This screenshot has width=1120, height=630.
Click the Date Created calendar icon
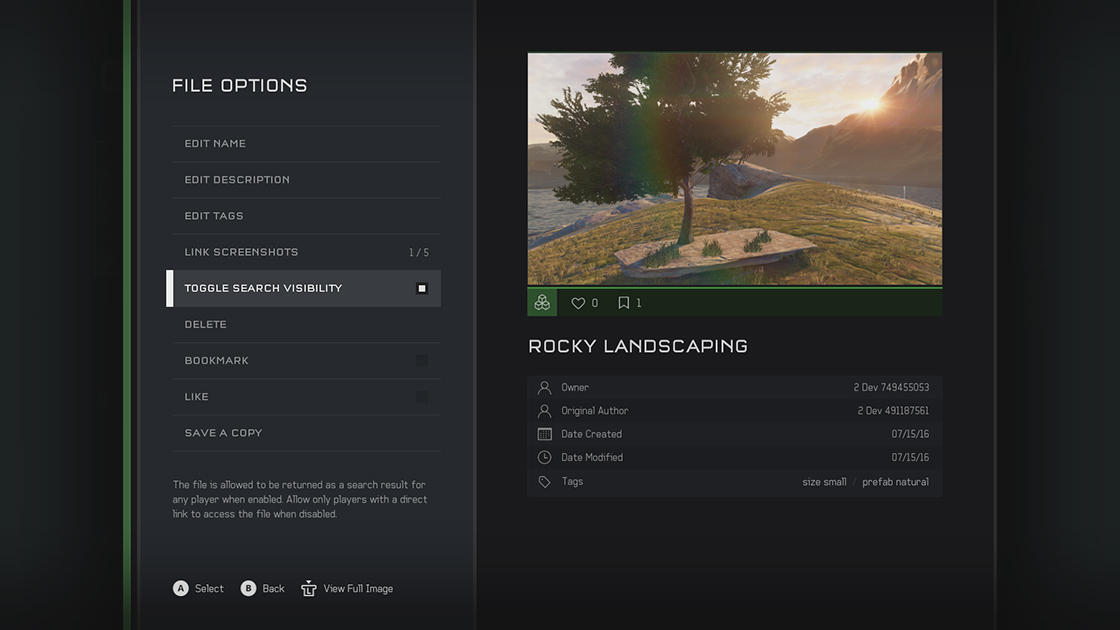click(544, 434)
